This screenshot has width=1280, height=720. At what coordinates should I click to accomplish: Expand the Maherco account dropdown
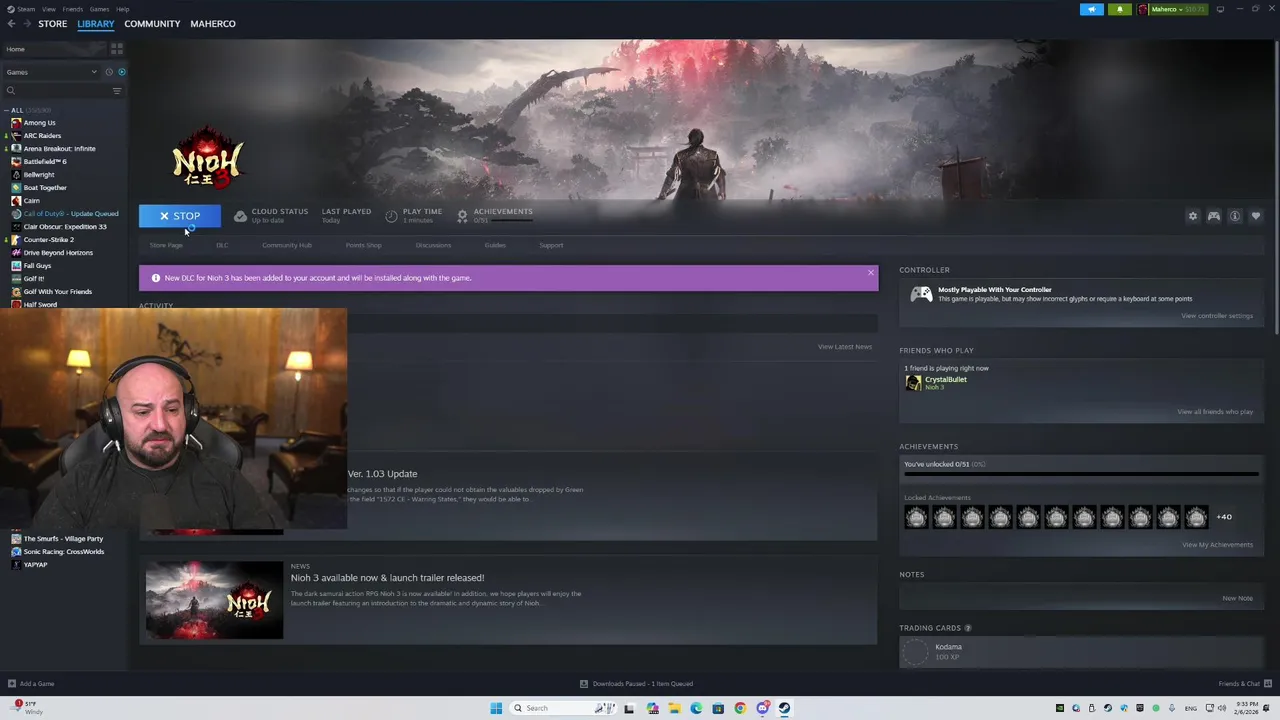point(1174,9)
